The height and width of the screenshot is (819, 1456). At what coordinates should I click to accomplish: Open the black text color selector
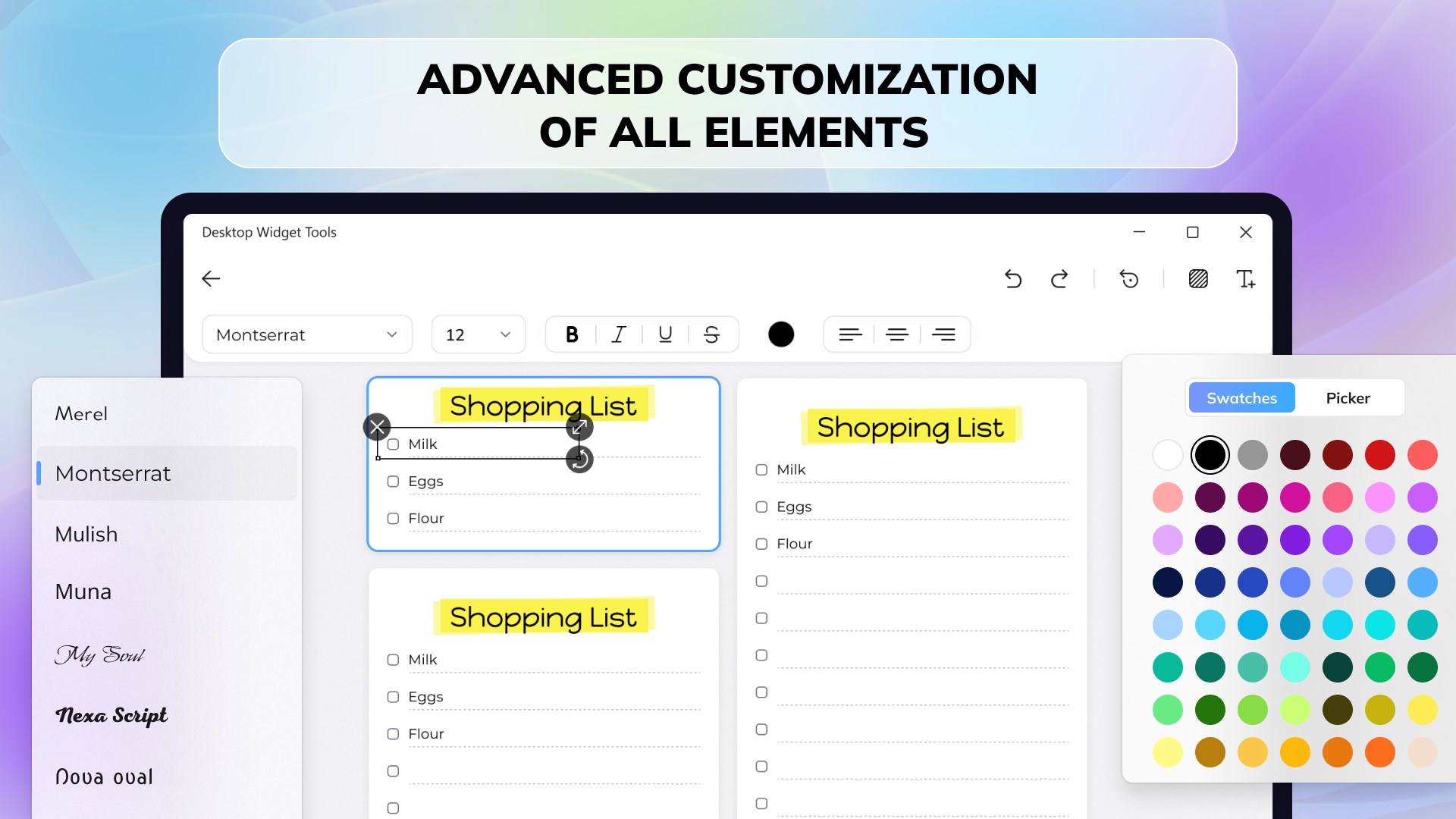tap(781, 334)
